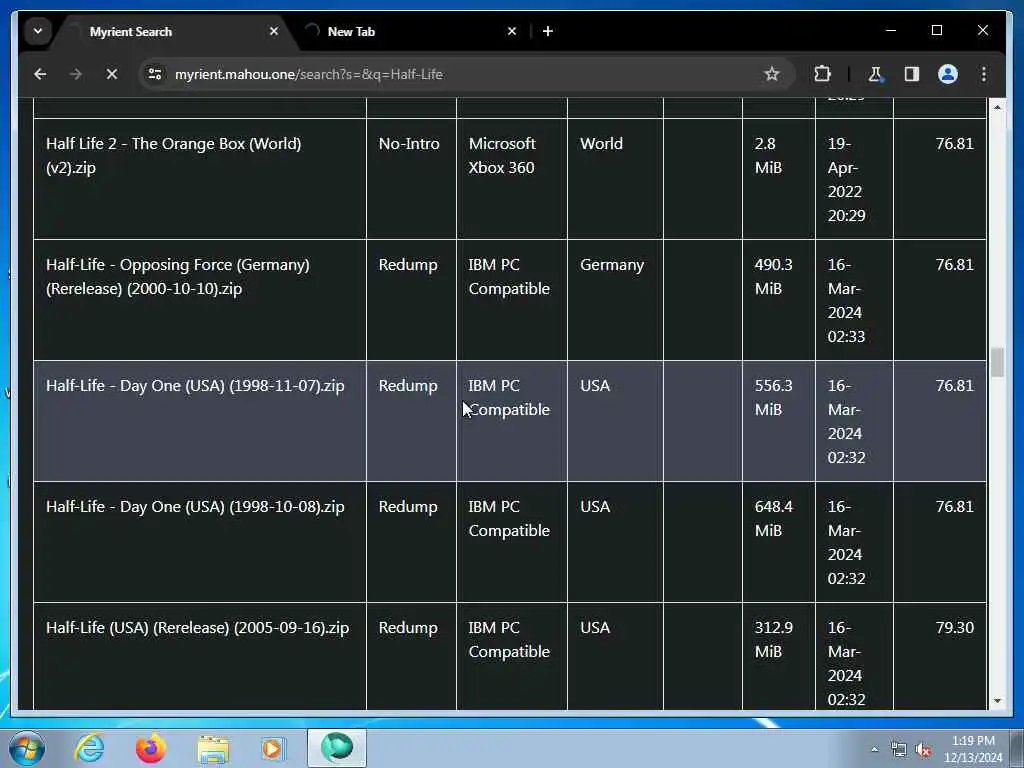The width and height of the screenshot is (1024, 768).
Task: Open Windows Start menu orb
Action: 26,748
